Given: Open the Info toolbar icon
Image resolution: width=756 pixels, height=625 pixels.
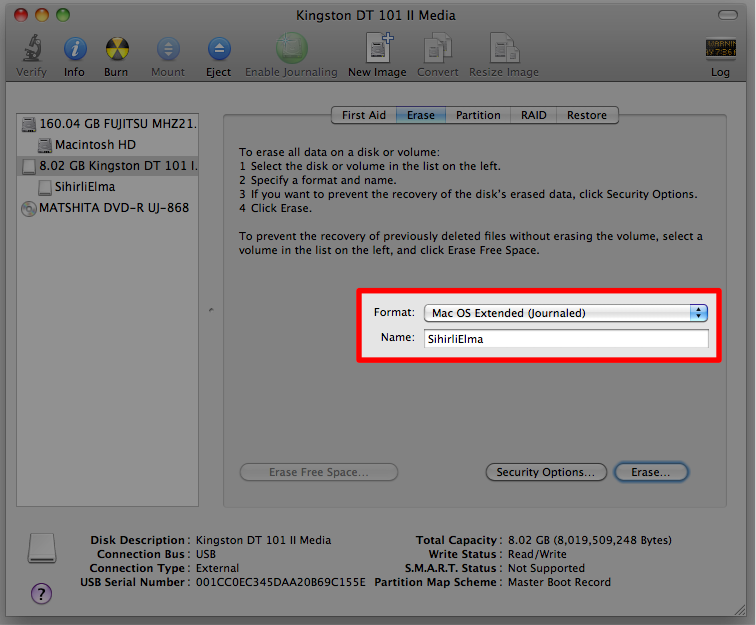Looking at the screenshot, I should click(x=75, y=49).
